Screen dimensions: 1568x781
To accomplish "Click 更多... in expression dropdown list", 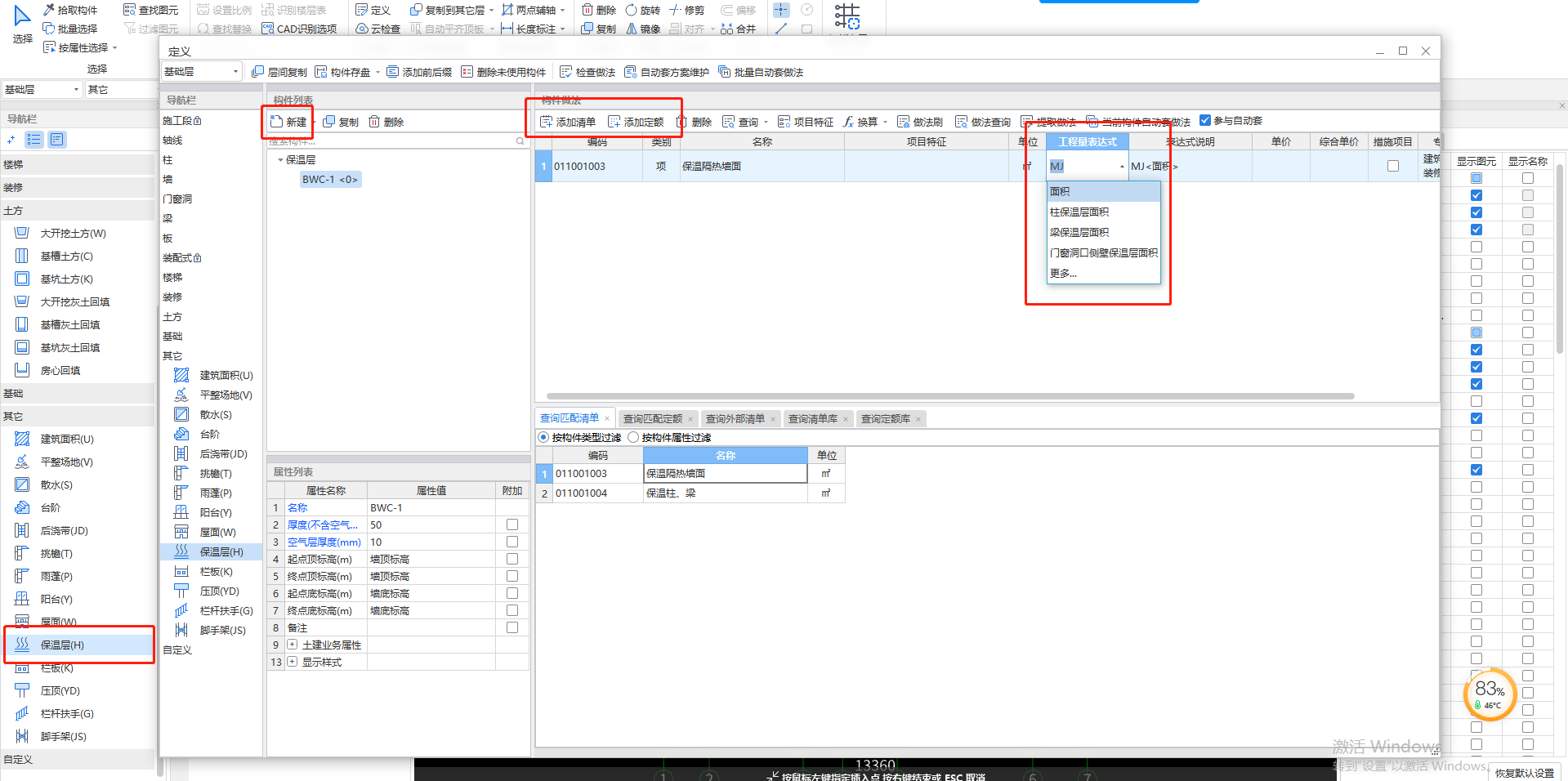I will click(x=1103, y=273).
